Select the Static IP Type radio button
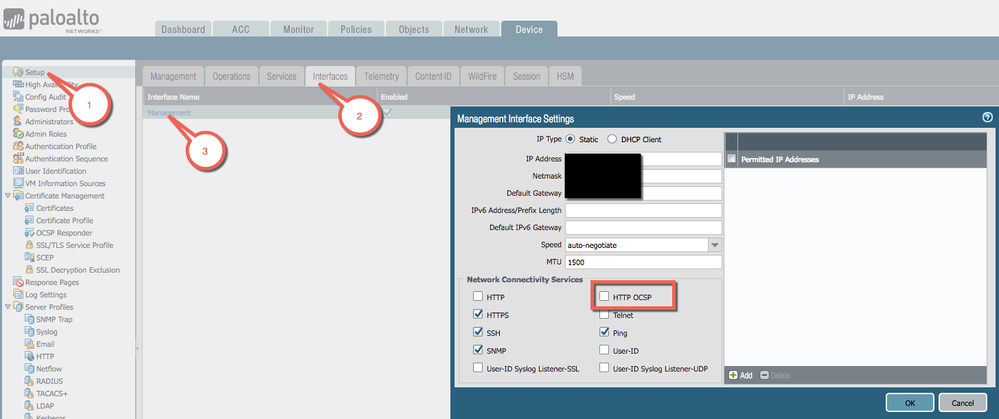This screenshot has width=999, height=419. tap(570, 139)
